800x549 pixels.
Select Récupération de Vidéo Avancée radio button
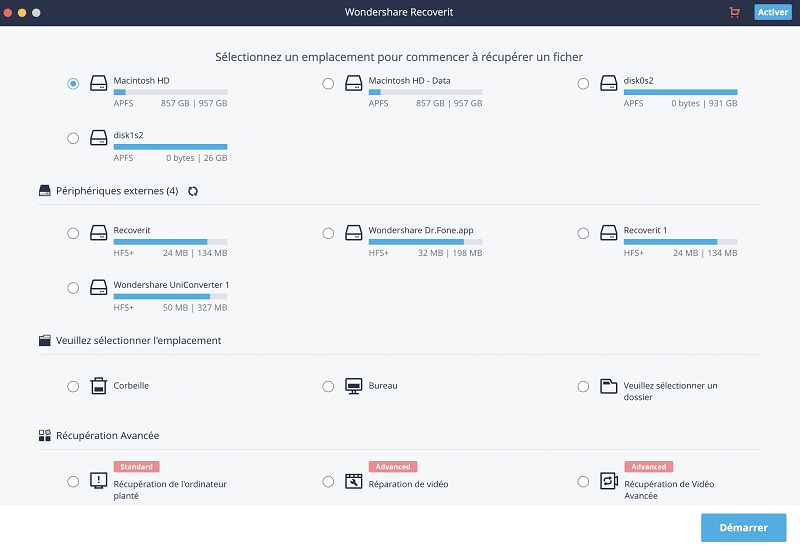click(583, 482)
